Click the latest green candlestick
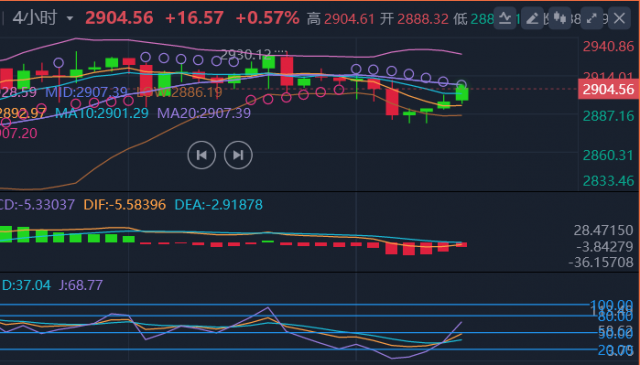The image size is (640, 365). 462,93
